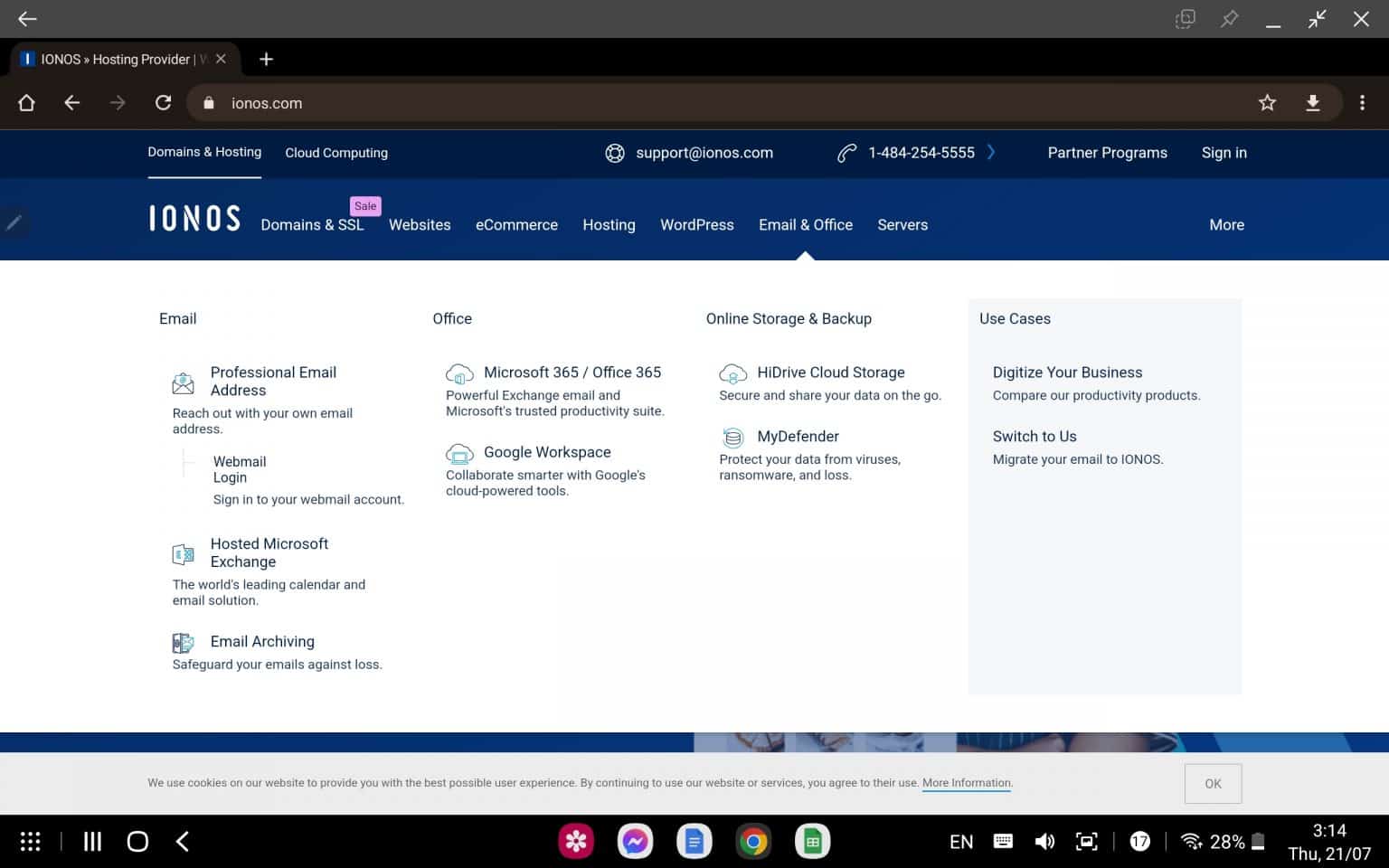
Task: Click the Google Workspace laptop icon
Action: (459, 453)
